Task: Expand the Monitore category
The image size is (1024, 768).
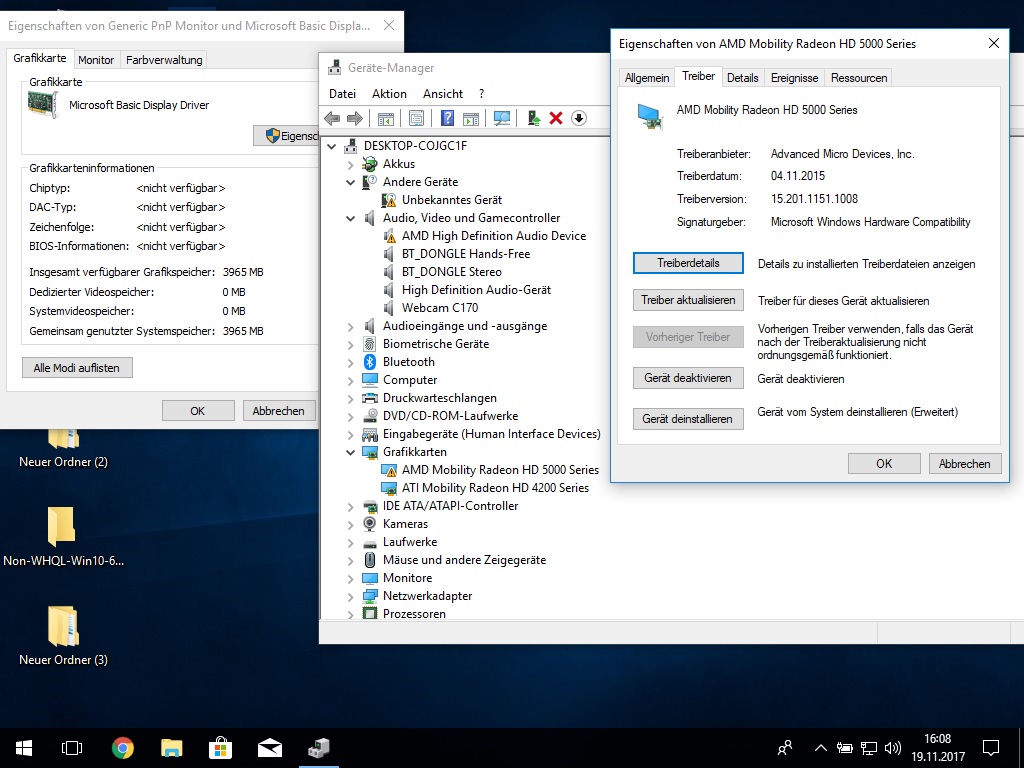Action: [351, 578]
